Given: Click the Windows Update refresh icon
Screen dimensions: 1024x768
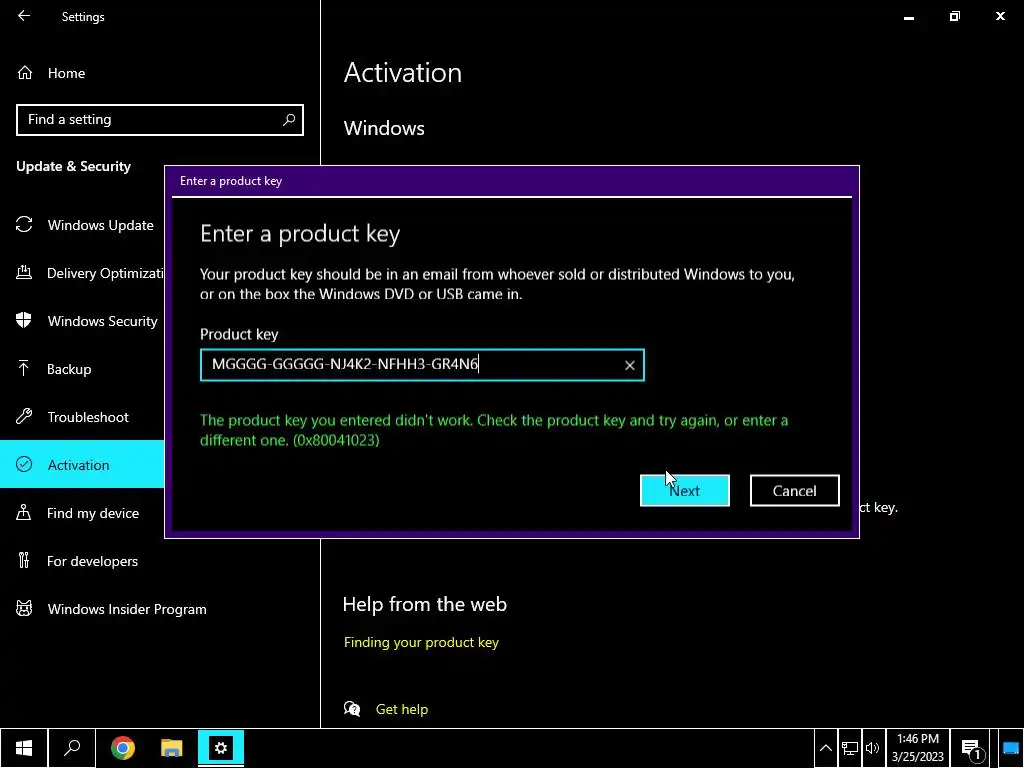Looking at the screenshot, I should click(x=24, y=225).
